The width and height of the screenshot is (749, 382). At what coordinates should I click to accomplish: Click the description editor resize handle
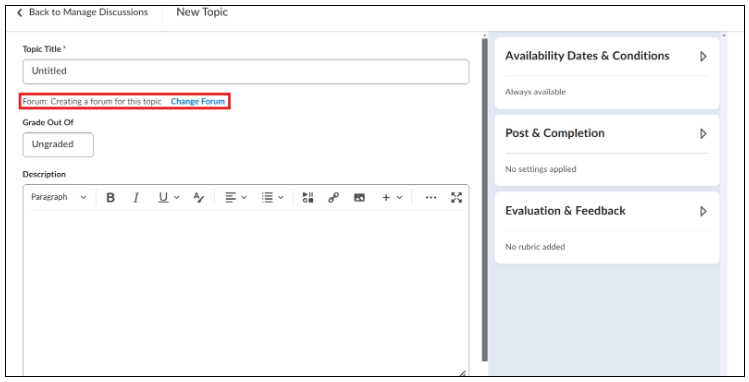pyautogui.click(x=462, y=373)
